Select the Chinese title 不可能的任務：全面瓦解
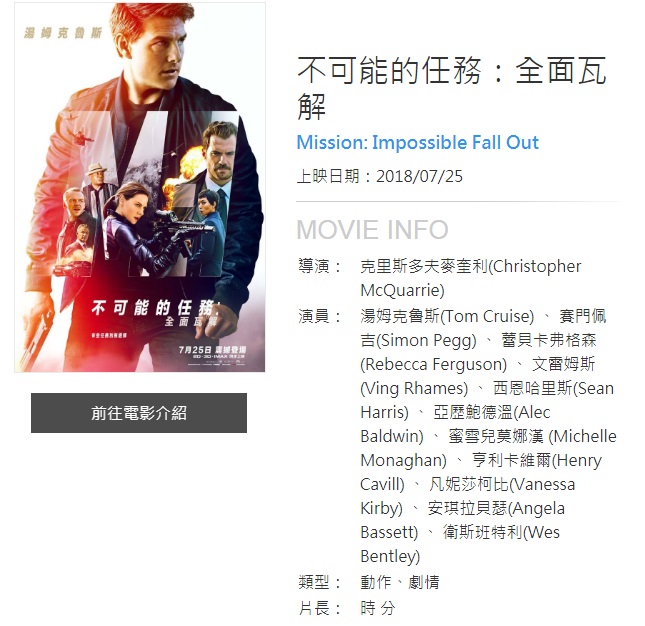This screenshot has height=626, width=645. pos(452,88)
